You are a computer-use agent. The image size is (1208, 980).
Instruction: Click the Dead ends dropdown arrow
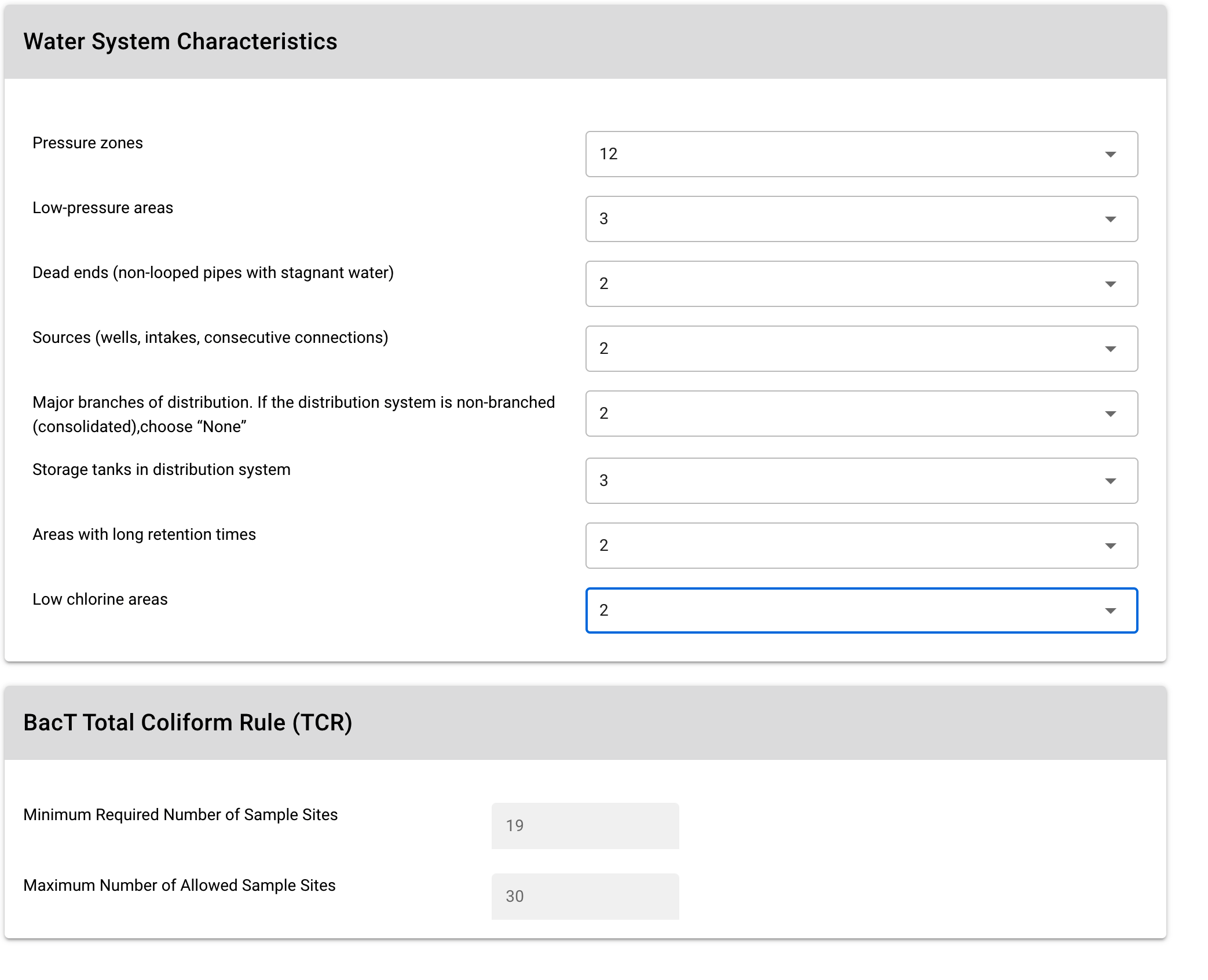click(1110, 284)
